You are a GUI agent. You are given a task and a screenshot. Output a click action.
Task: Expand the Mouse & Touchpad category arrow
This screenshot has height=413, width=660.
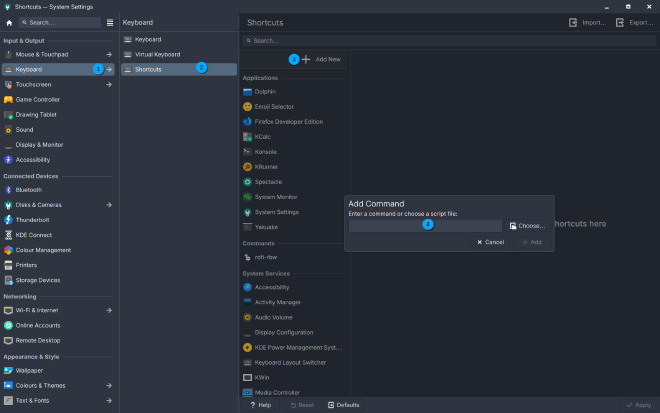[109, 55]
